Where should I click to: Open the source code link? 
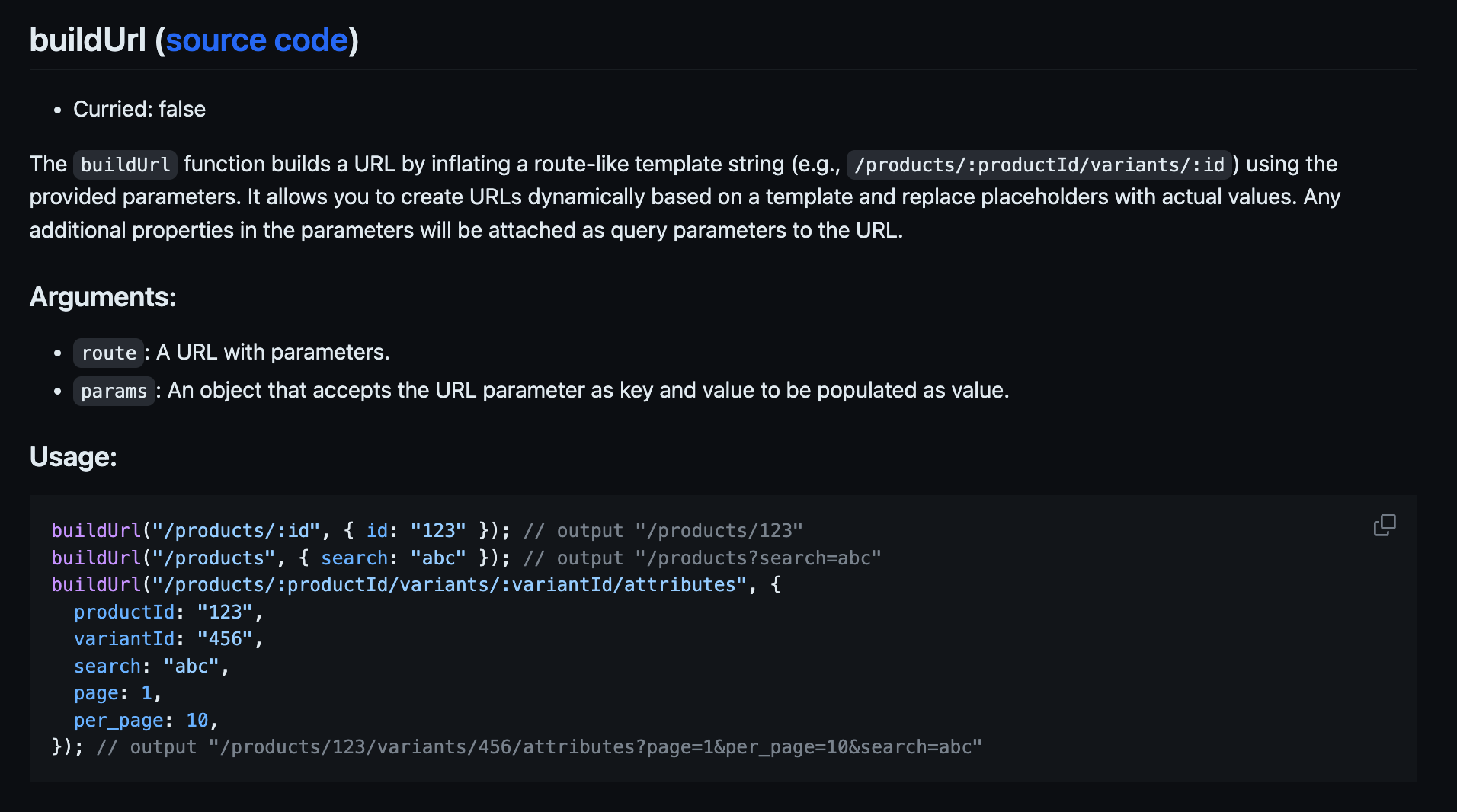258,40
